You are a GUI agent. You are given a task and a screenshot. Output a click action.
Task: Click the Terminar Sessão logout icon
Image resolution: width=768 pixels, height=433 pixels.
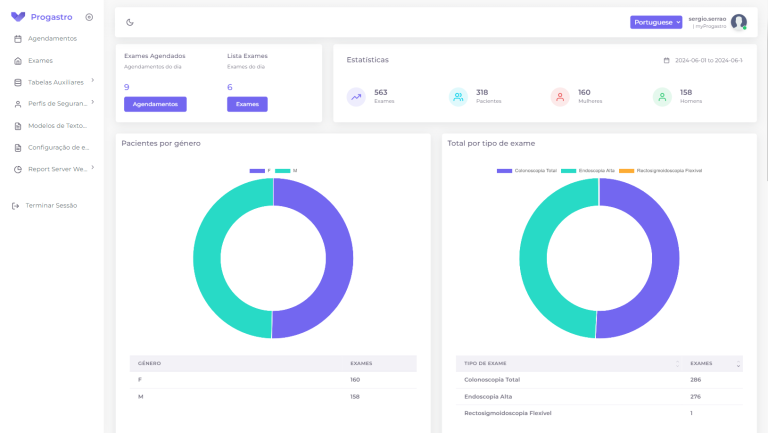[x=15, y=206]
